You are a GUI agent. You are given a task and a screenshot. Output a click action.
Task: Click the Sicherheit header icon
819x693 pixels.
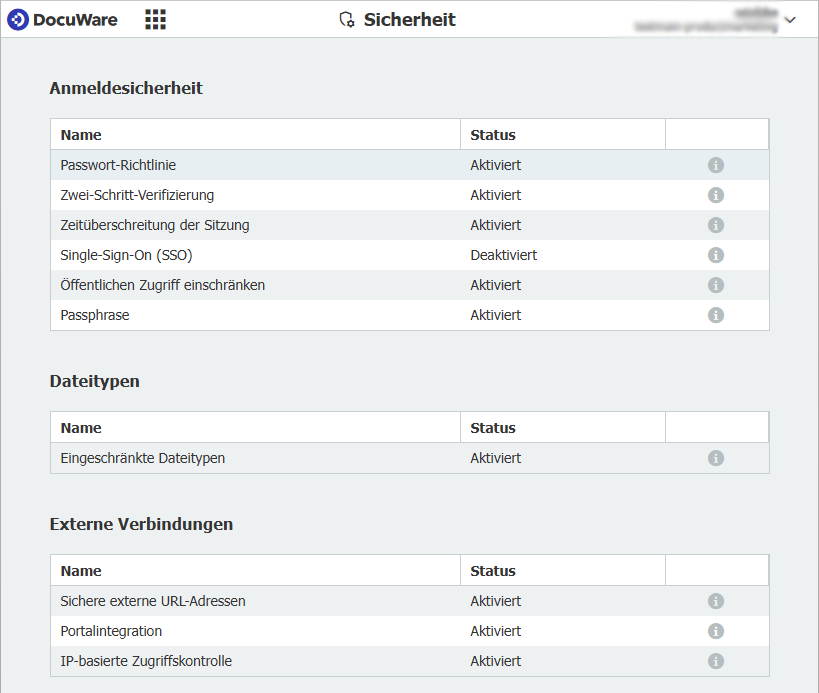(x=344, y=19)
